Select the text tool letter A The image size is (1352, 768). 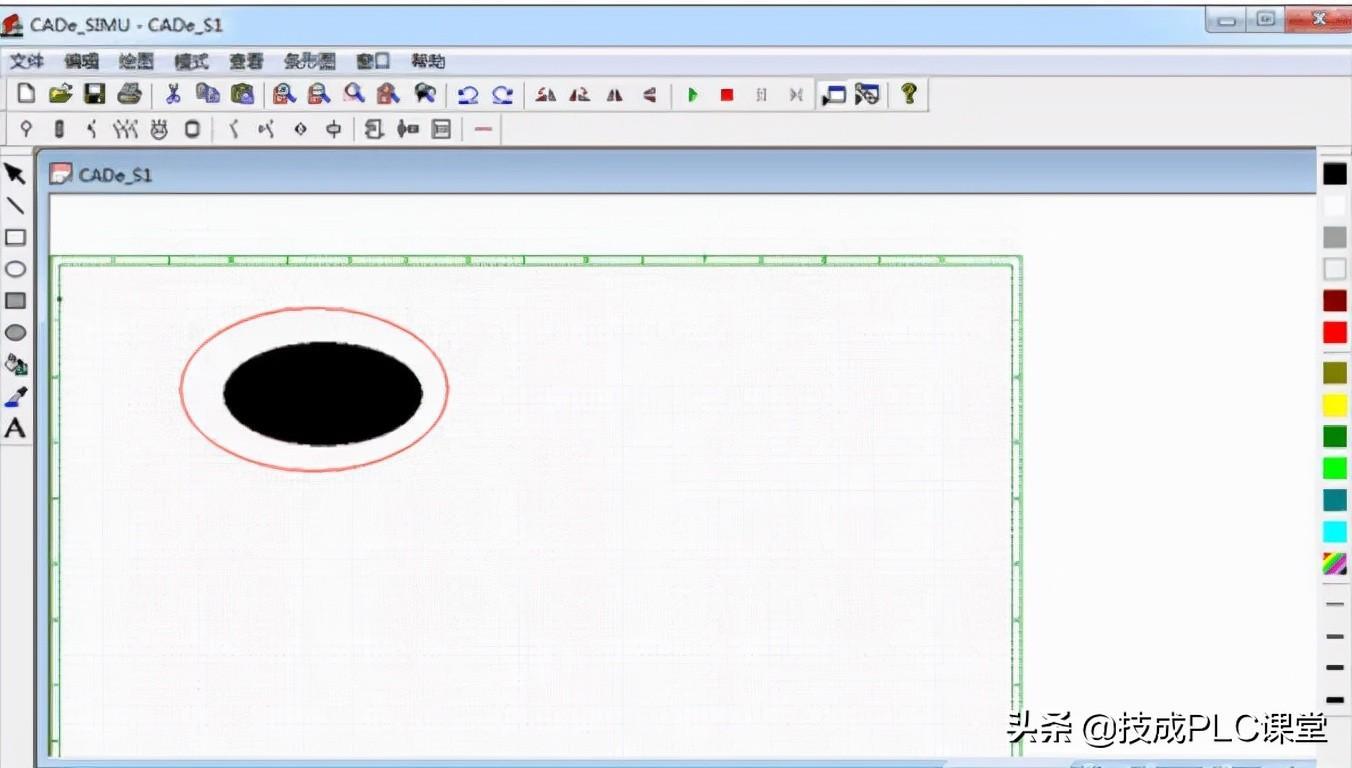pos(15,429)
